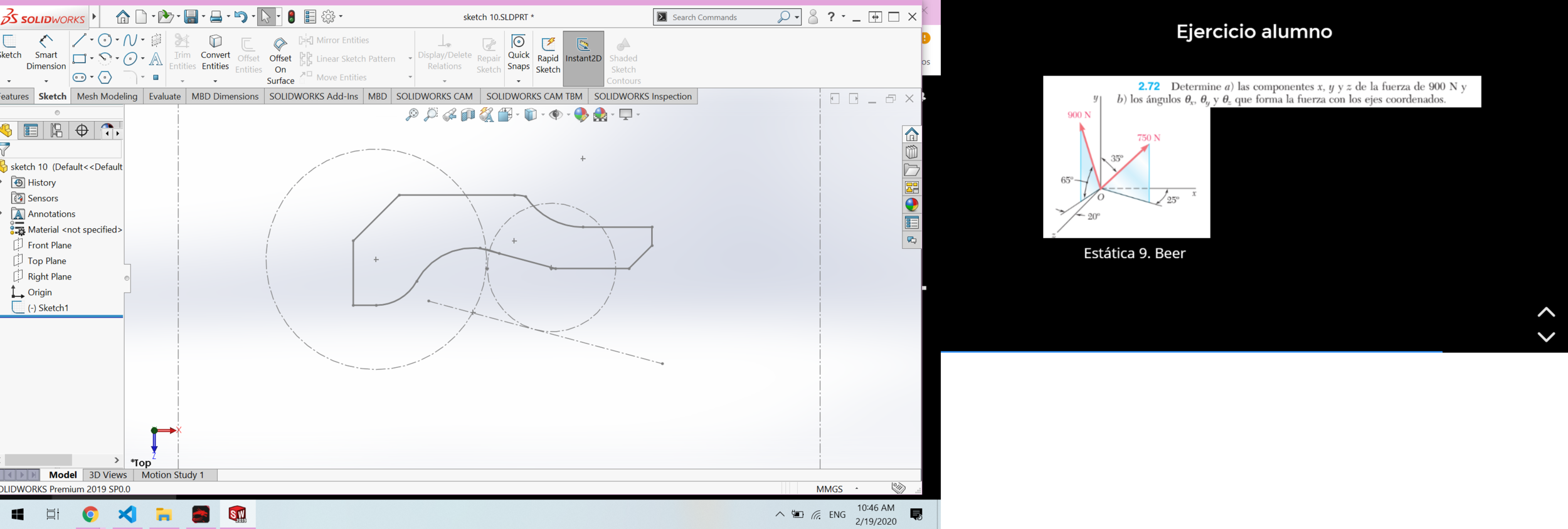Click the Plane sketch icon
The height and width of the screenshot is (529, 1568).
[156, 40]
